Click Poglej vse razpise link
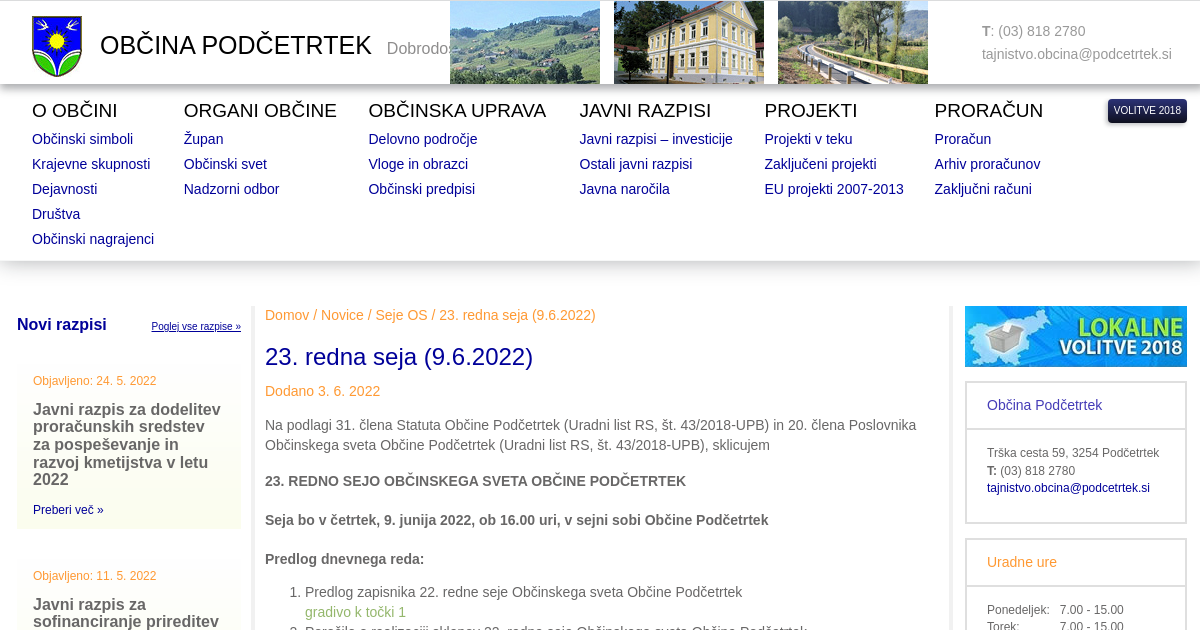Image resolution: width=1200 pixels, height=630 pixels. (196, 327)
